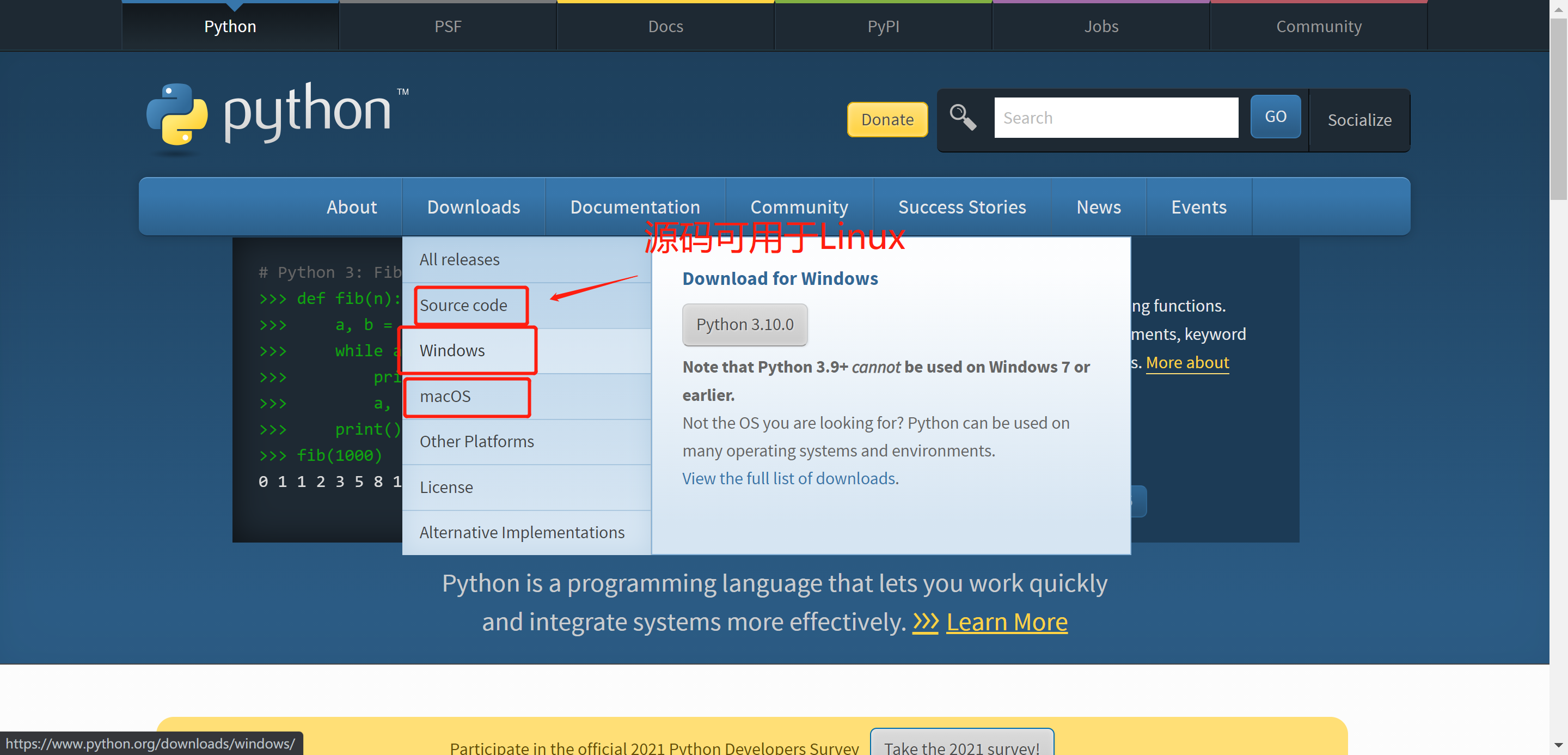Open the Socialize dropdown
The width and height of the screenshot is (1568, 755).
coord(1359,120)
